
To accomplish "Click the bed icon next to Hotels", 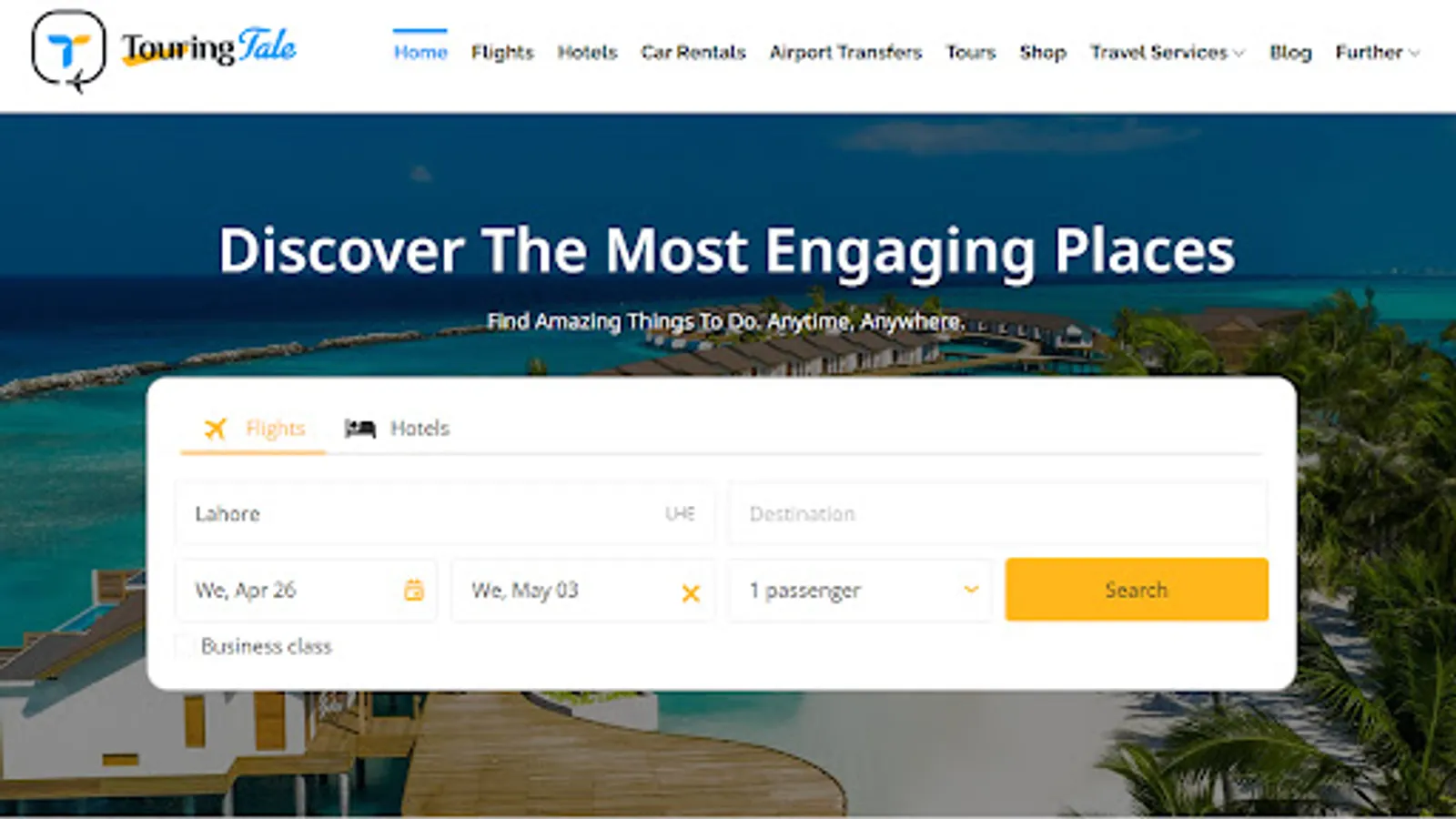I will tap(360, 429).
